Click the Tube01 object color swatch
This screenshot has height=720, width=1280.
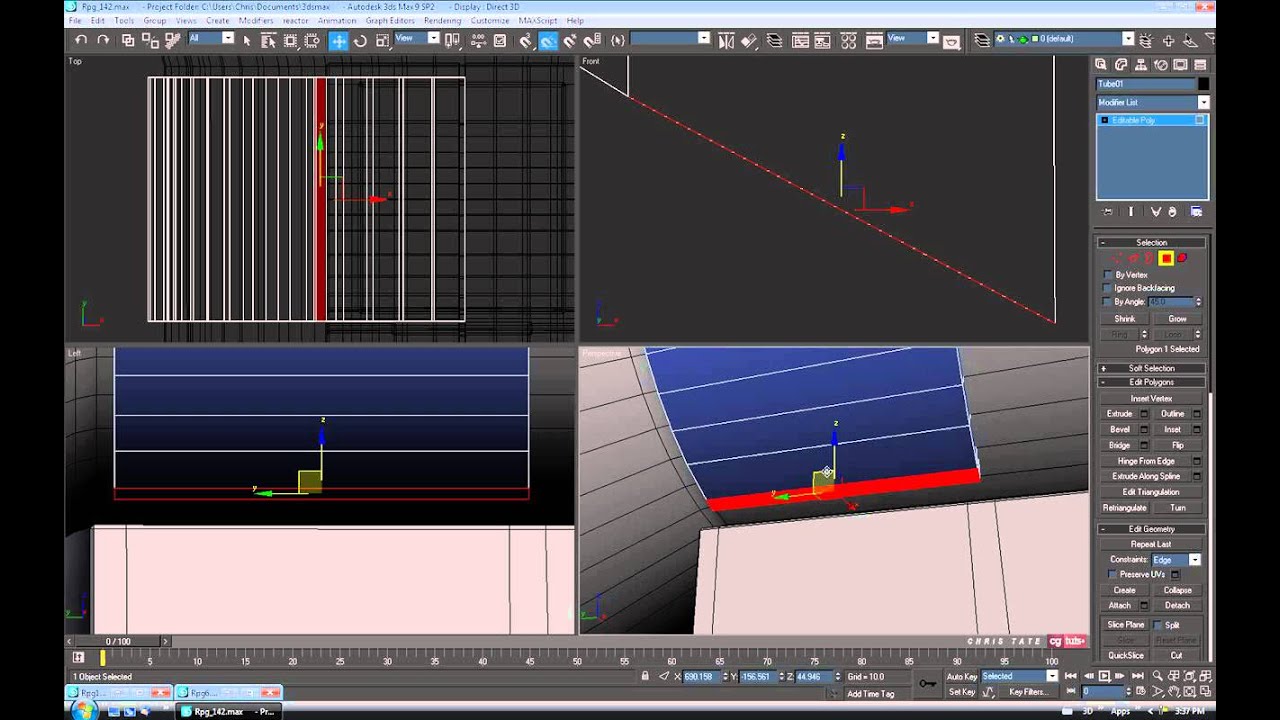(x=1203, y=84)
